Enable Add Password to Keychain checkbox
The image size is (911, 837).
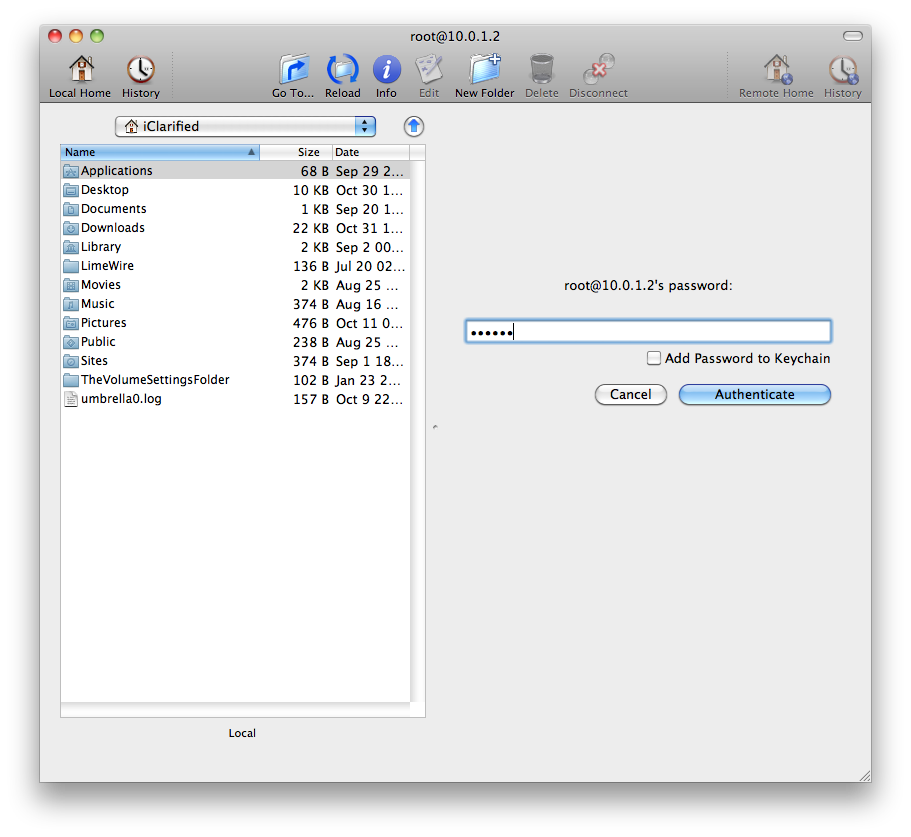[x=654, y=358]
